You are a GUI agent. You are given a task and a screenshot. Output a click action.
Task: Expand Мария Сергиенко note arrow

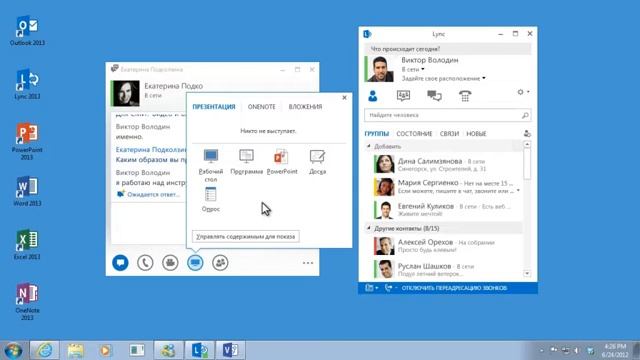(518, 191)
